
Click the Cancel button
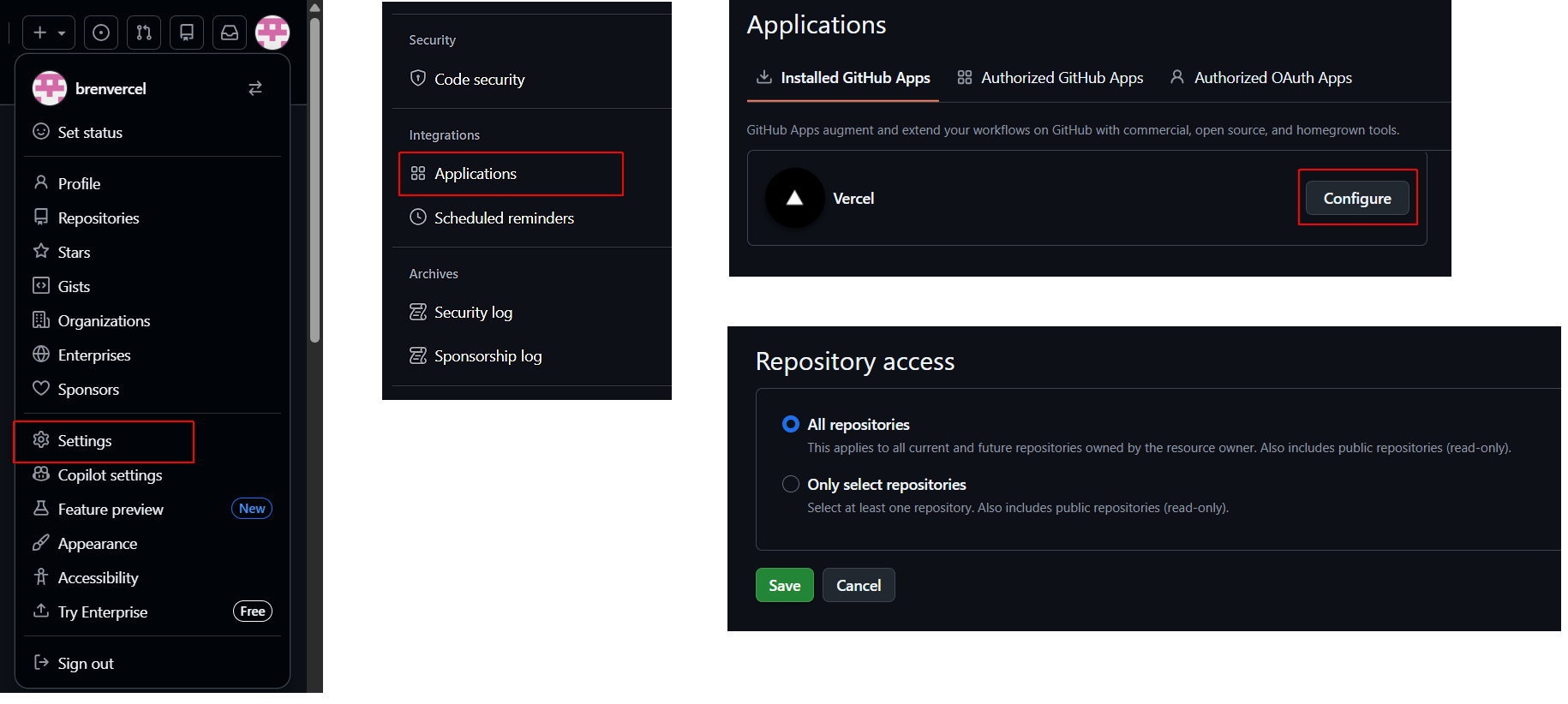pos(859,586)
